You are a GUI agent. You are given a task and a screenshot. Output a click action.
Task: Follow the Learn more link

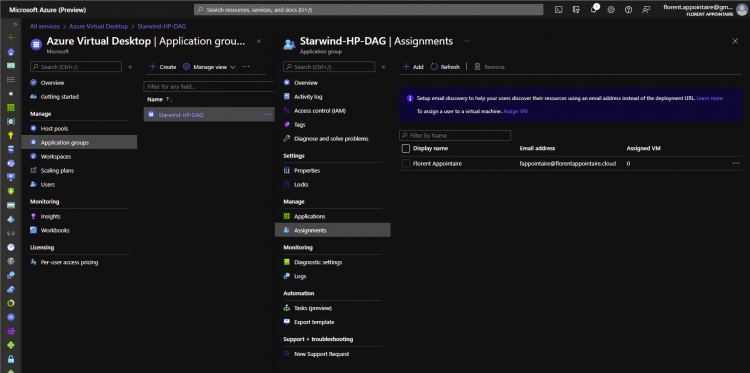(709, 99)
